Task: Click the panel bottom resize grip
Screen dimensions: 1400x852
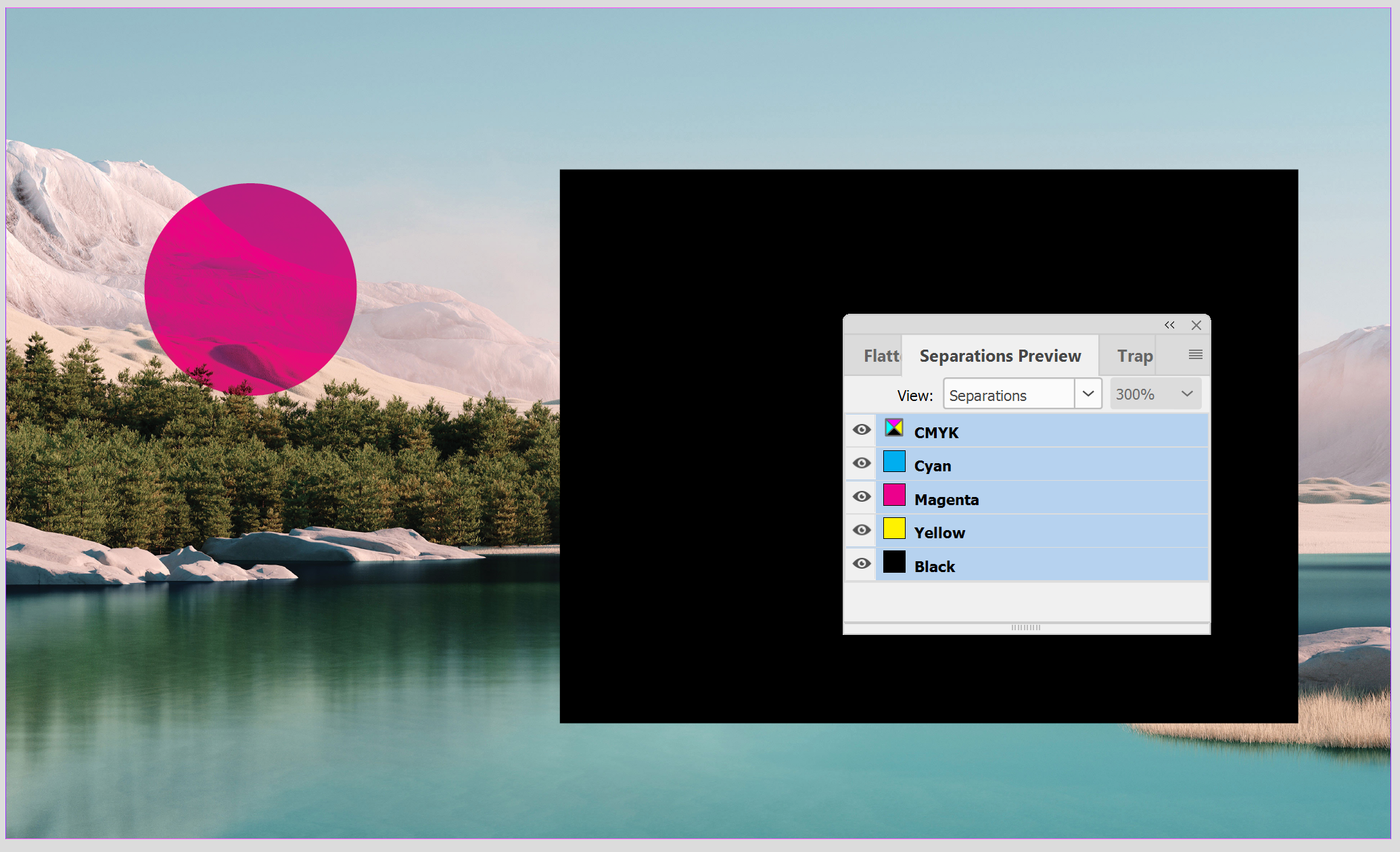Action: [1026, 628]
